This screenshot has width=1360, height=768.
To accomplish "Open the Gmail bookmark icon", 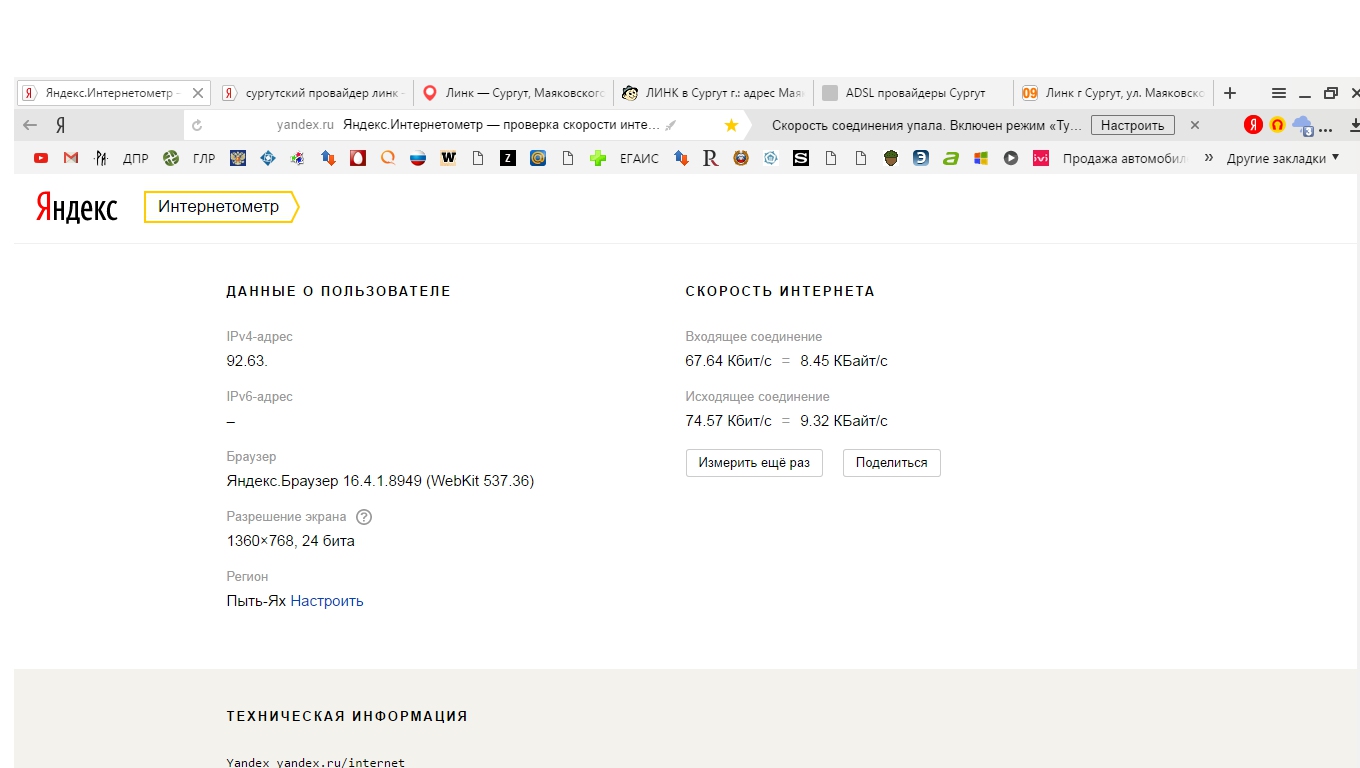I will click(71, 158).
